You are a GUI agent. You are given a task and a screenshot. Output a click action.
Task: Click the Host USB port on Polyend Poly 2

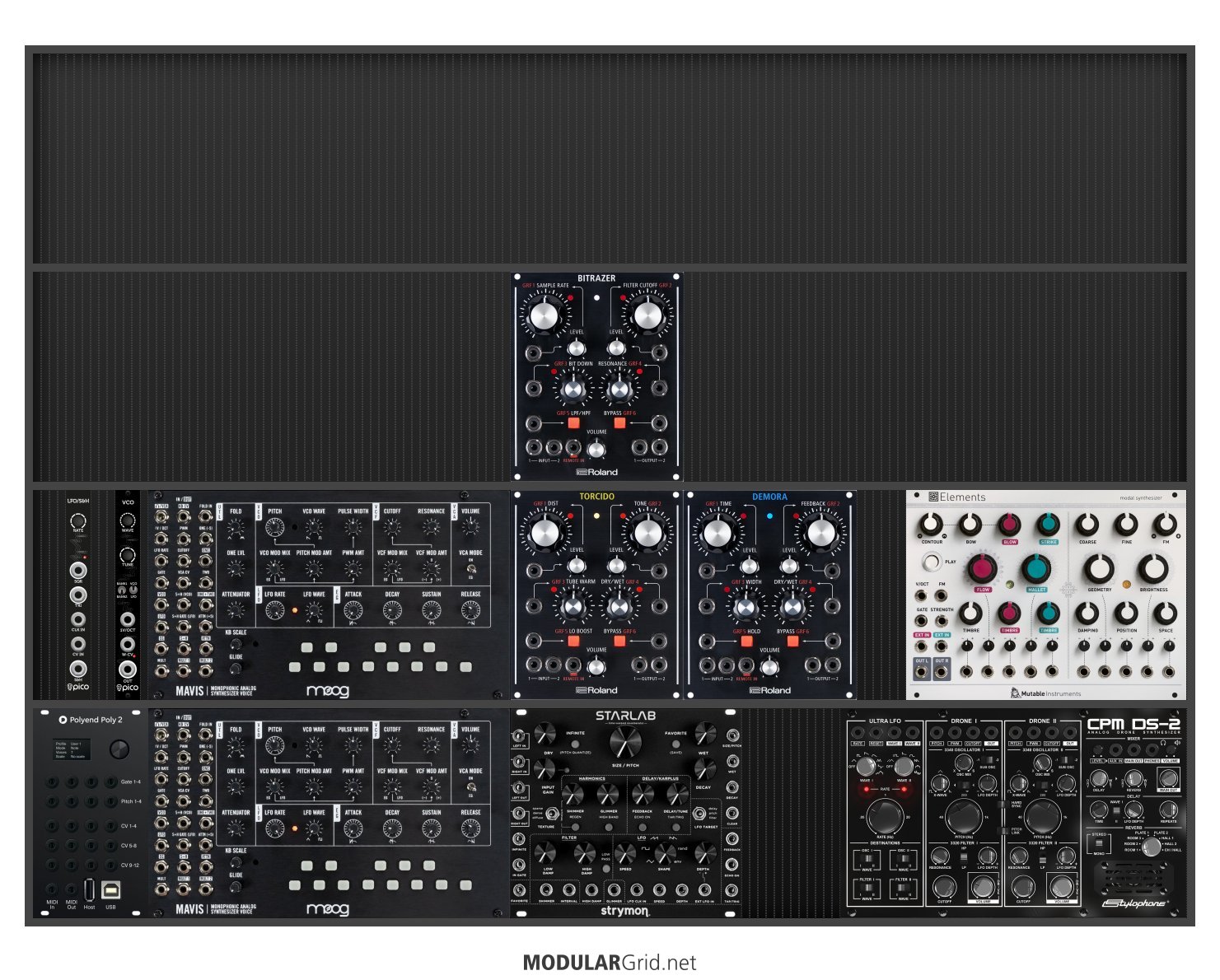coord(89,889)
